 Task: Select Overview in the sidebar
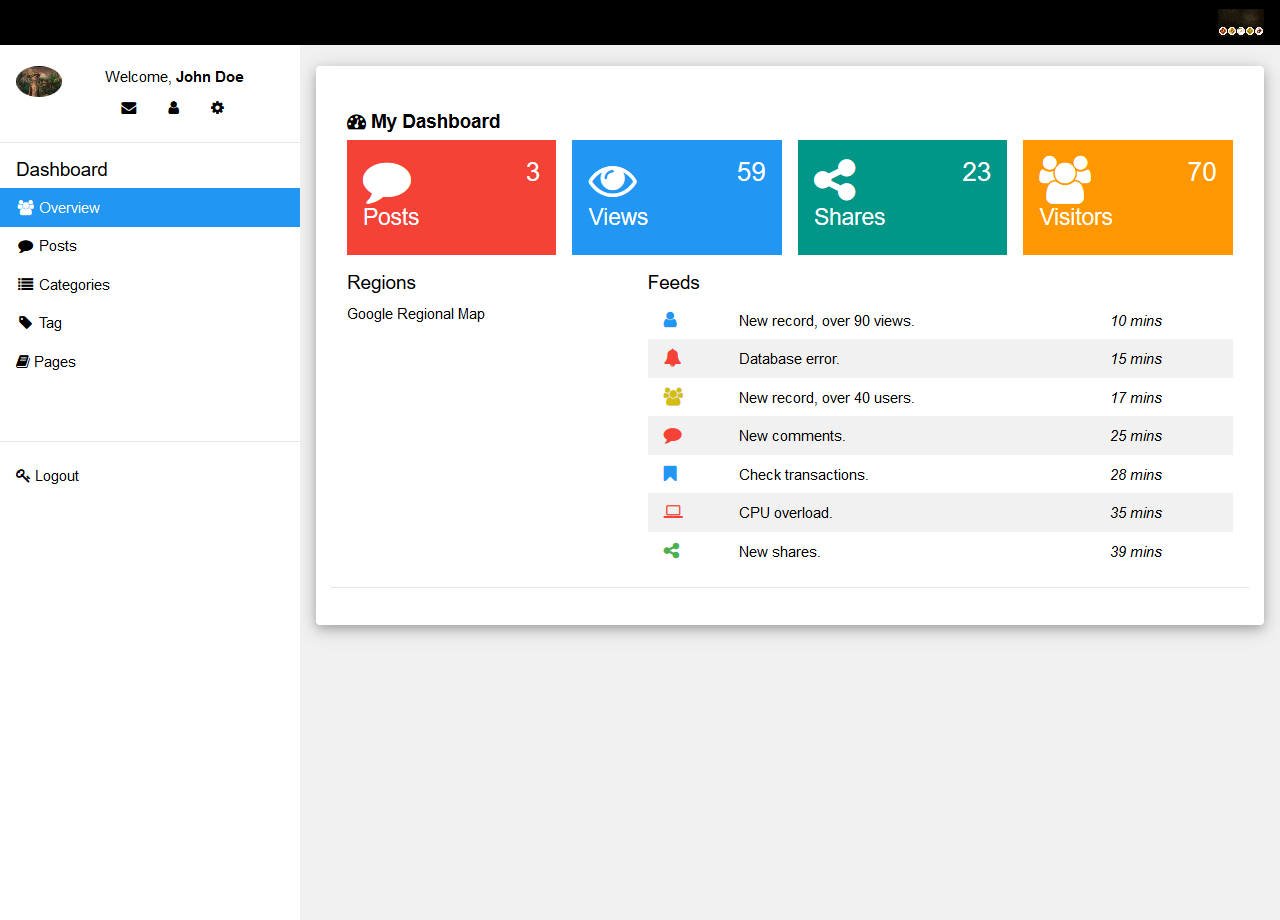(150, 208)
